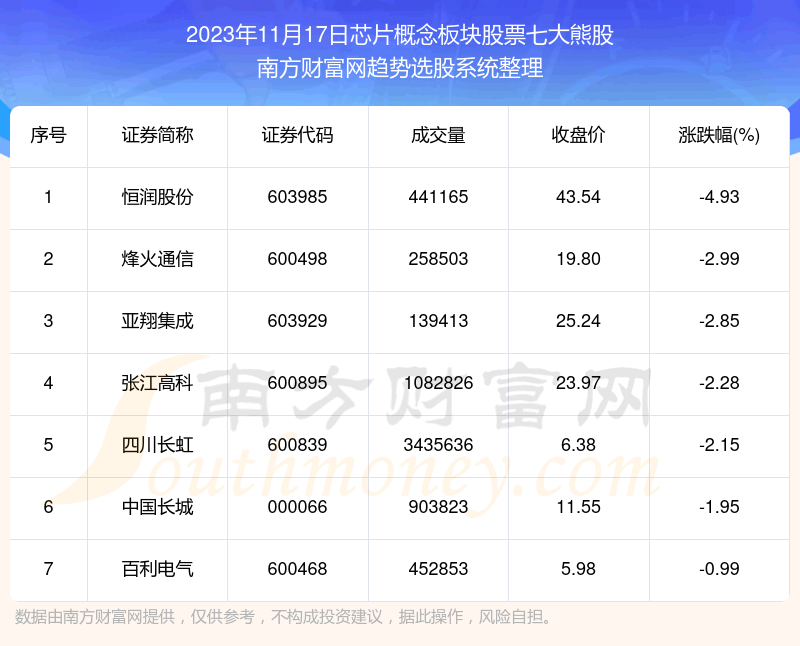Image resolution: width=800 pixels, height=646 pixels.
Task: Click subtitle 南方财富网趋势选股系统整理
Action: point(399,68)
